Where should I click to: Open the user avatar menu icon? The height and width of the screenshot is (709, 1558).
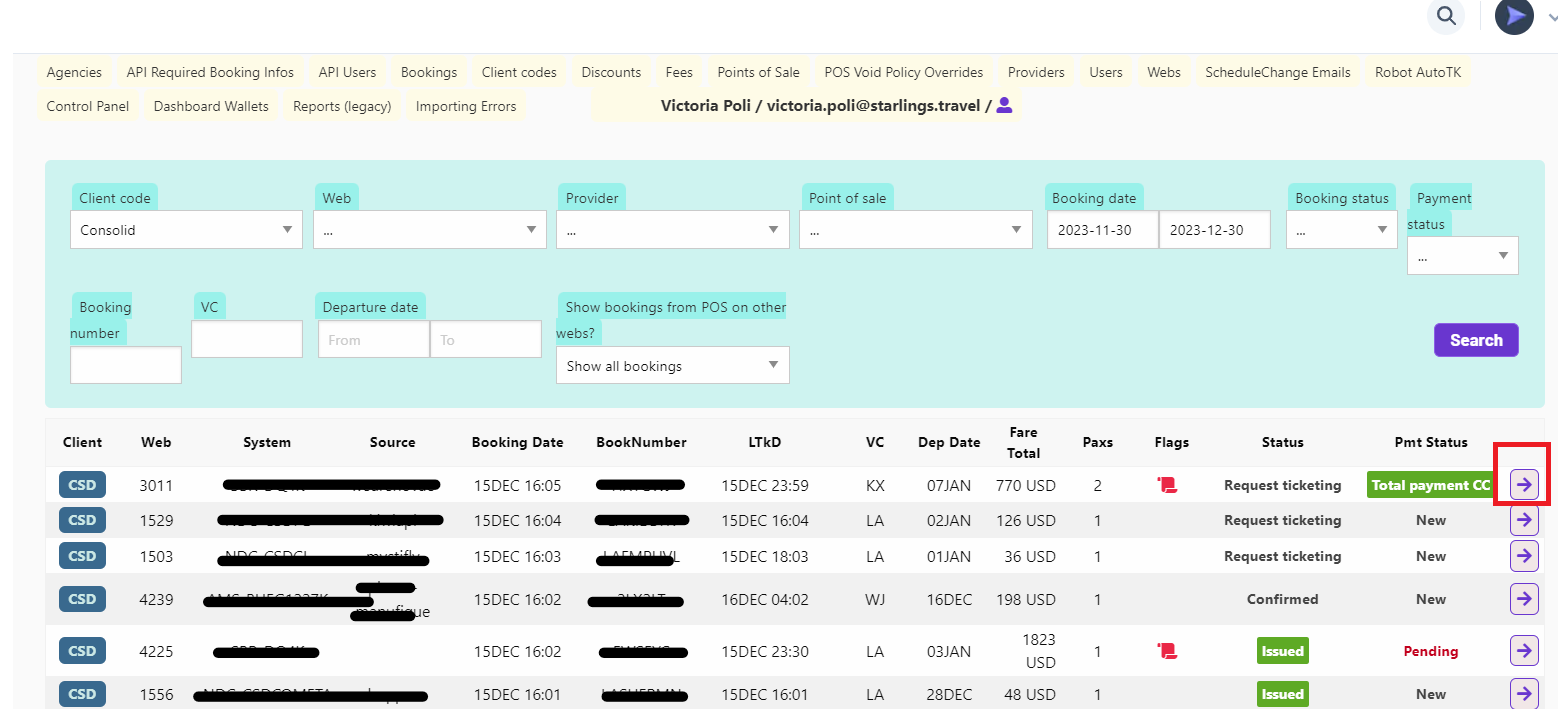pos(1514,15)
